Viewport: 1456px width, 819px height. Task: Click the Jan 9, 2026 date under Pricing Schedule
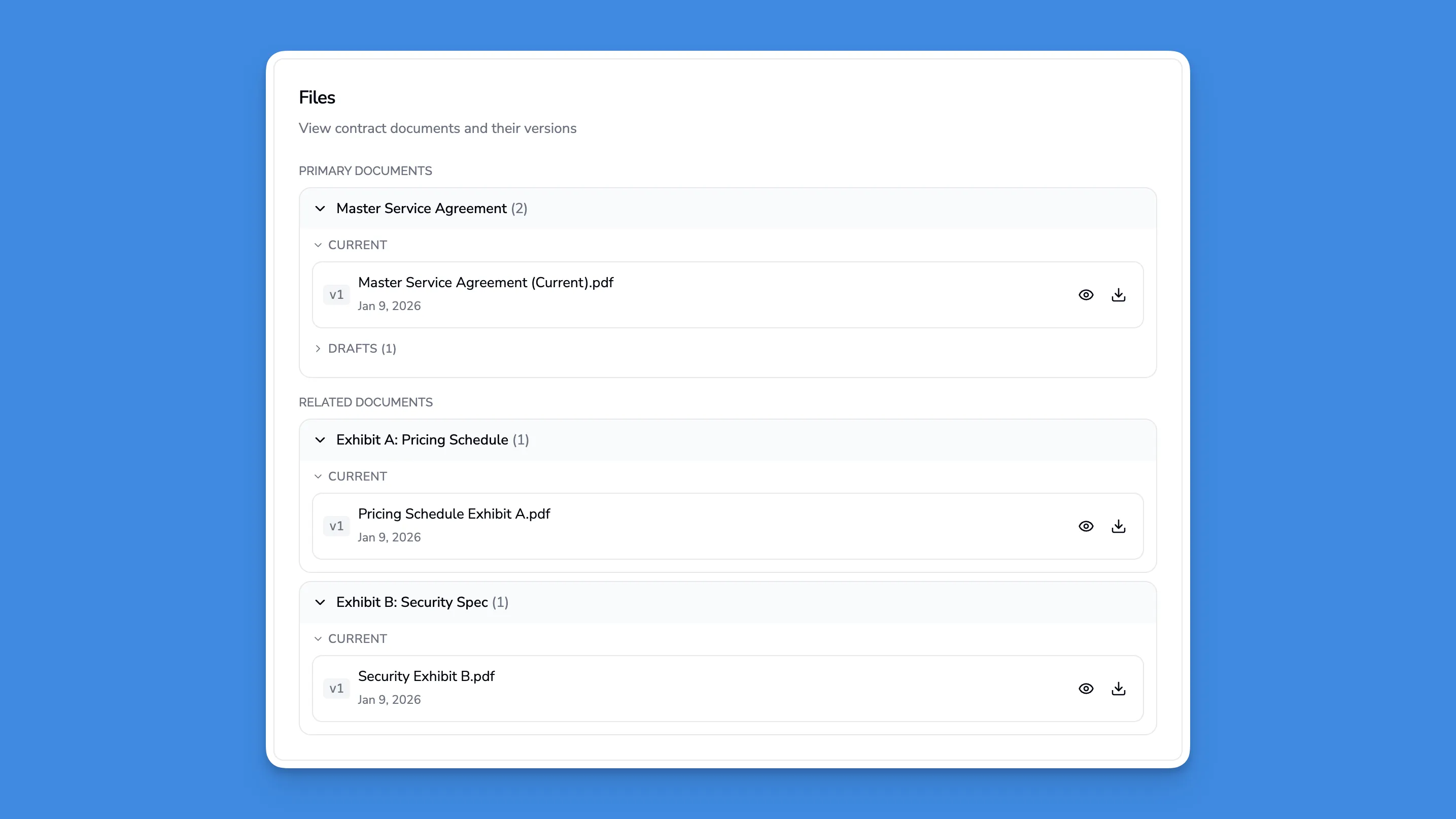(389, 536)
